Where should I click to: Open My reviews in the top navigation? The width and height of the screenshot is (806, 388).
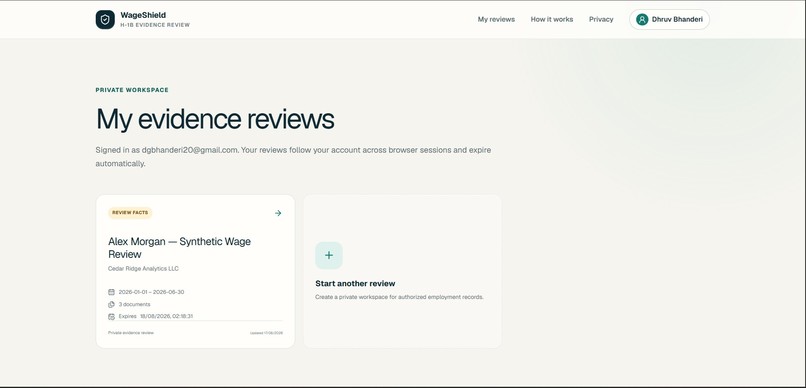pyautogui.click(x=496, y=20)
